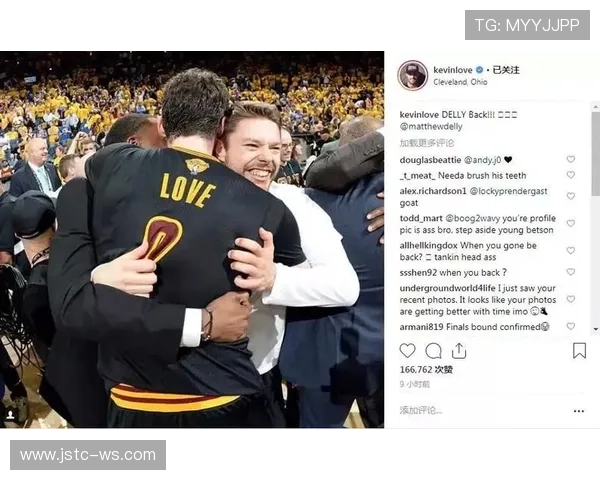The image size is (600, 480).
Task: Click the add comment input field
Action: (x=482, y=411)
